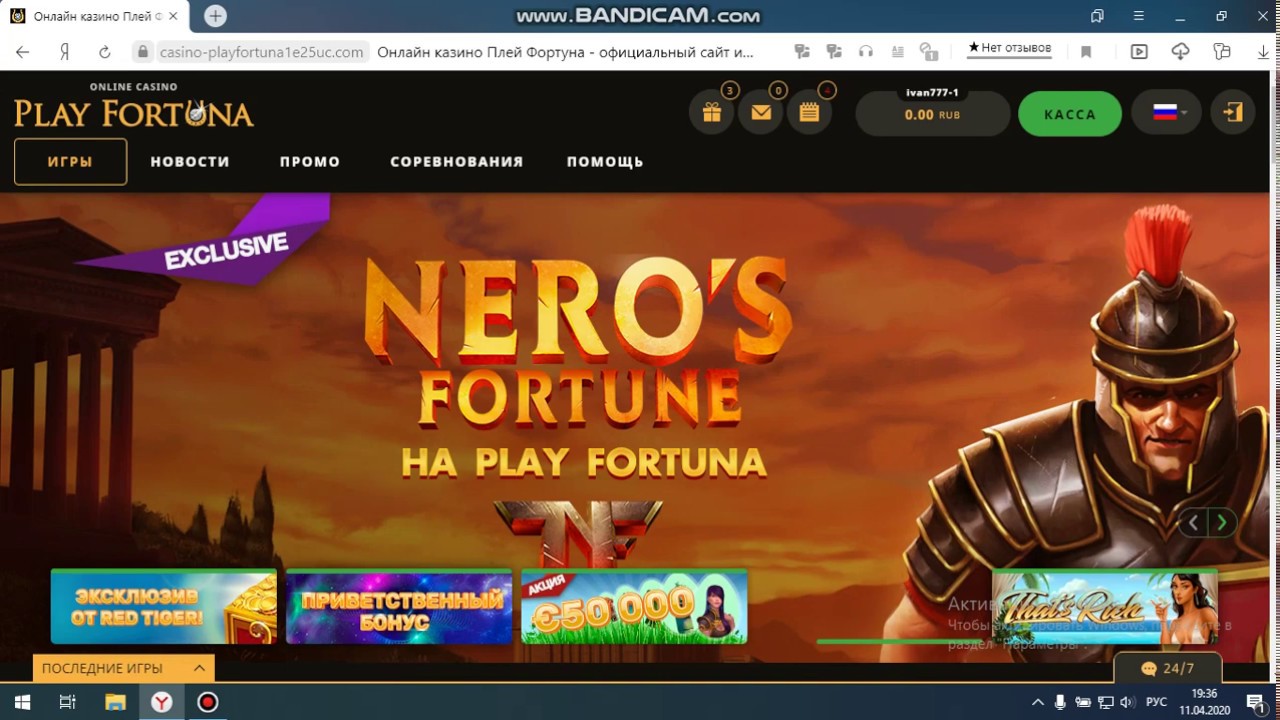Open the €50 000 акция banner
1280x720 pixels.
(634, 606)
